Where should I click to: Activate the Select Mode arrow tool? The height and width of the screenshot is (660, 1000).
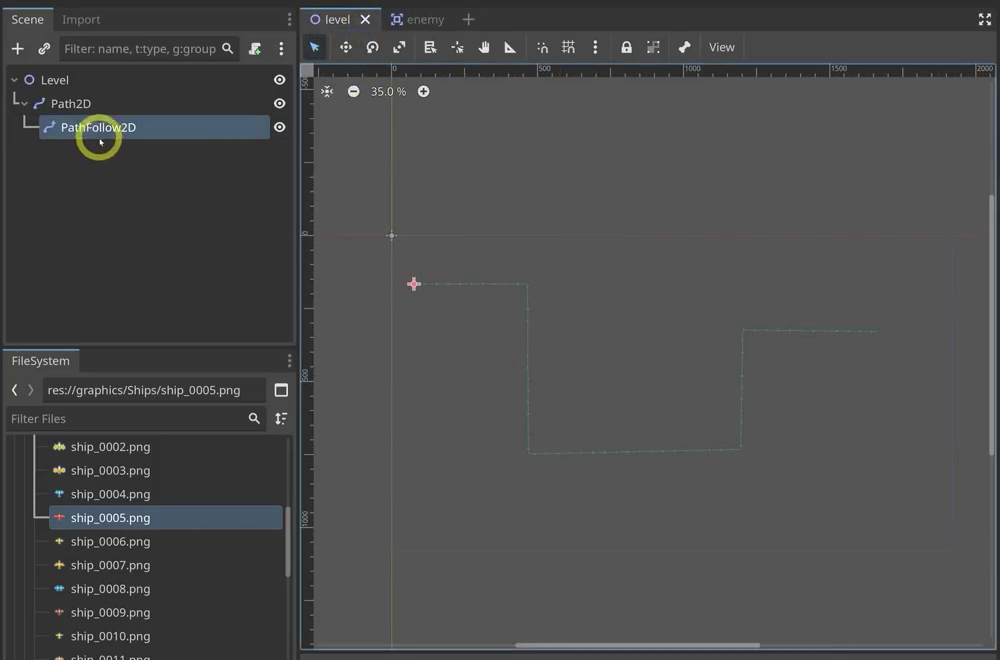pos(314,47)
